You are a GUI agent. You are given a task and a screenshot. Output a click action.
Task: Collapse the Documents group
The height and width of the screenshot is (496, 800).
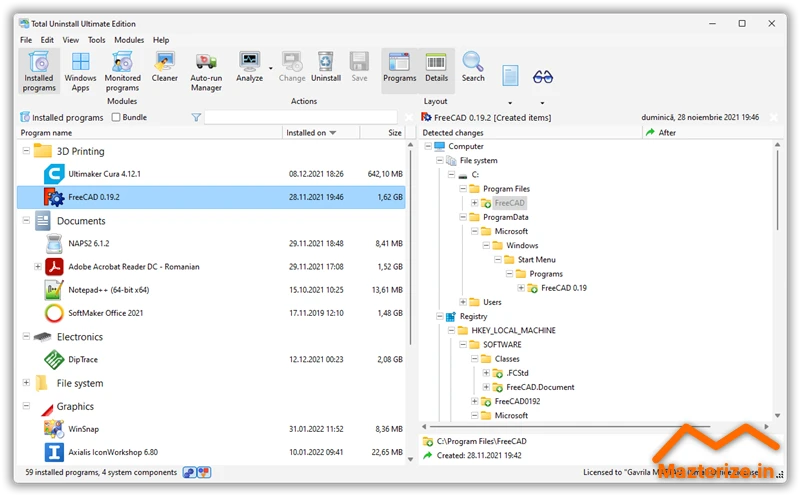pyautogui.click(x=26, y=220)
